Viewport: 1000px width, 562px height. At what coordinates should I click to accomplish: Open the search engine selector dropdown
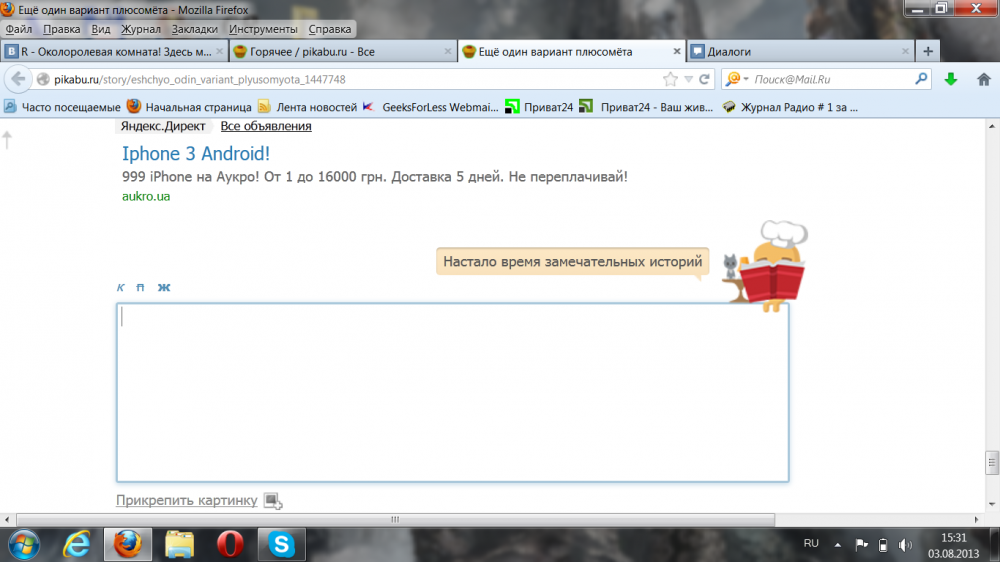737,79
